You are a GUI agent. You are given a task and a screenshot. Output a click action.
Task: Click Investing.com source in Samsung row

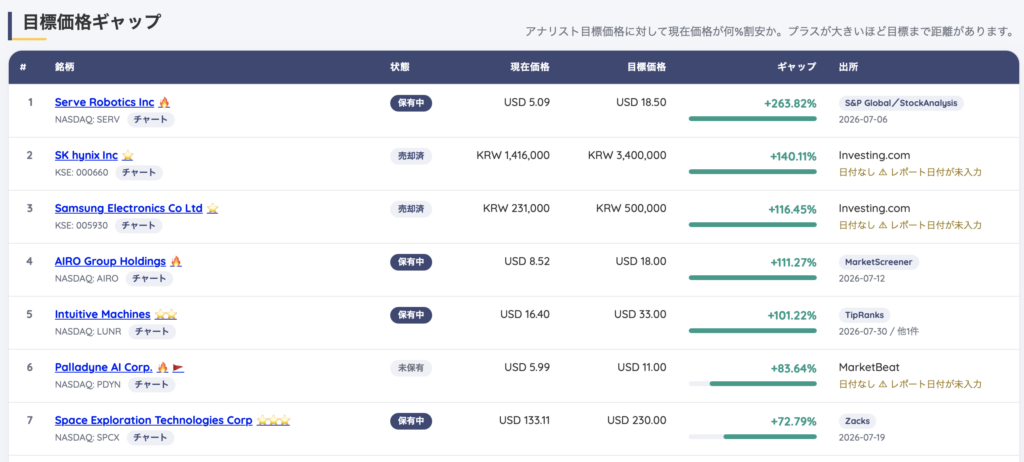(x=874, y=208)
